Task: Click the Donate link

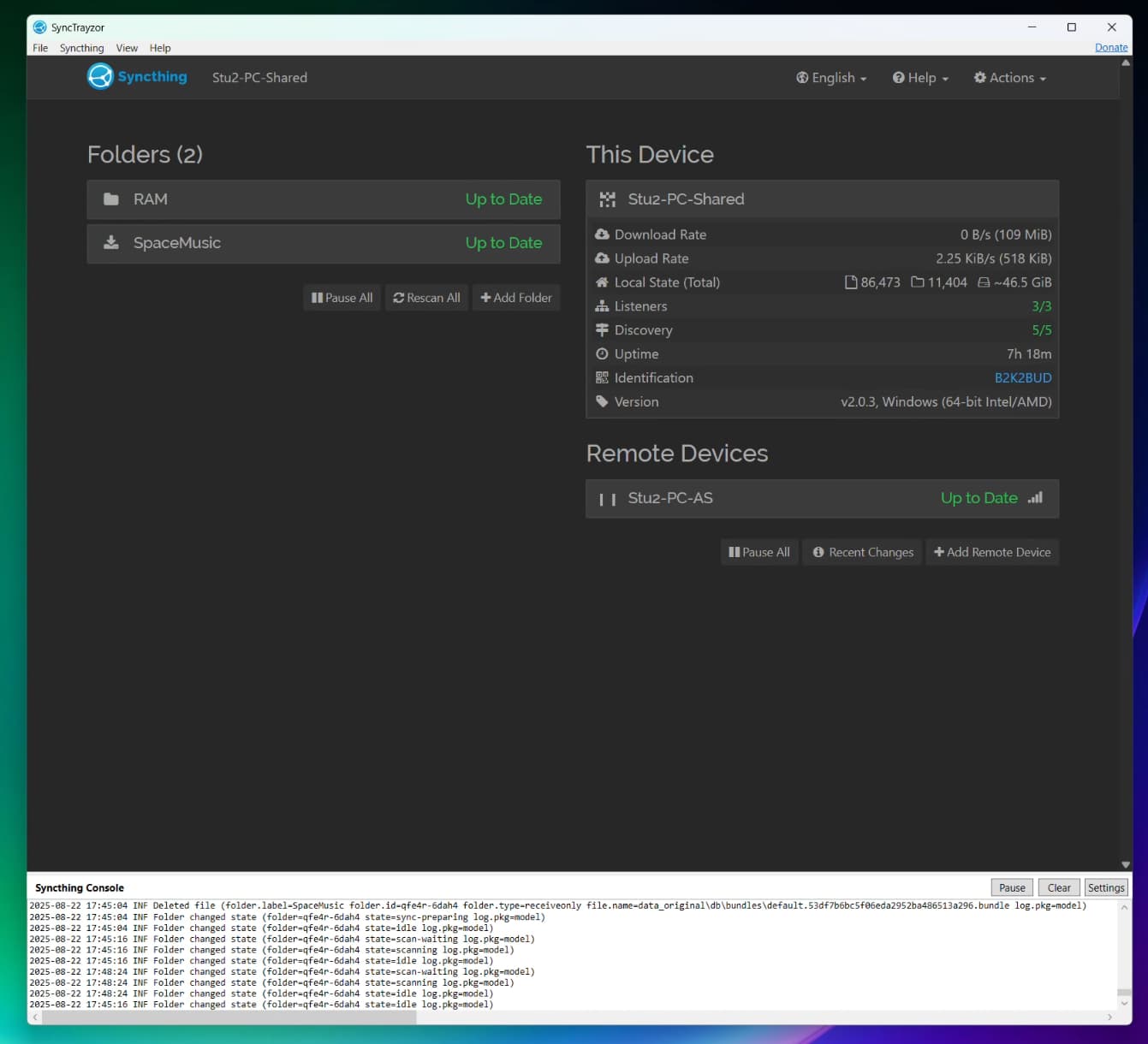Action: click(1111, 48)
